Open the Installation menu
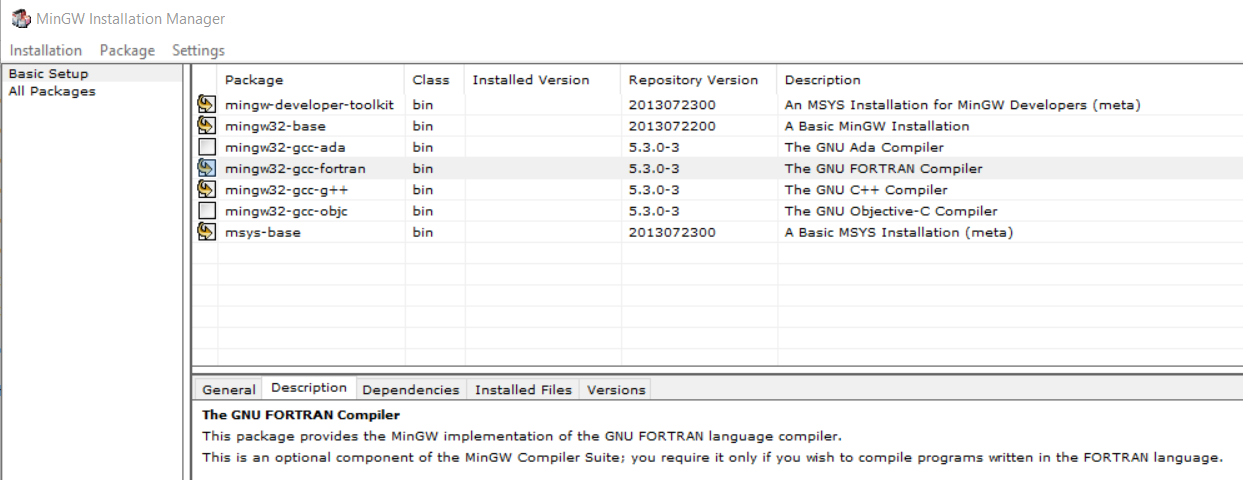This screenshot has width=1243, height=480. click(x=46, y=50)
